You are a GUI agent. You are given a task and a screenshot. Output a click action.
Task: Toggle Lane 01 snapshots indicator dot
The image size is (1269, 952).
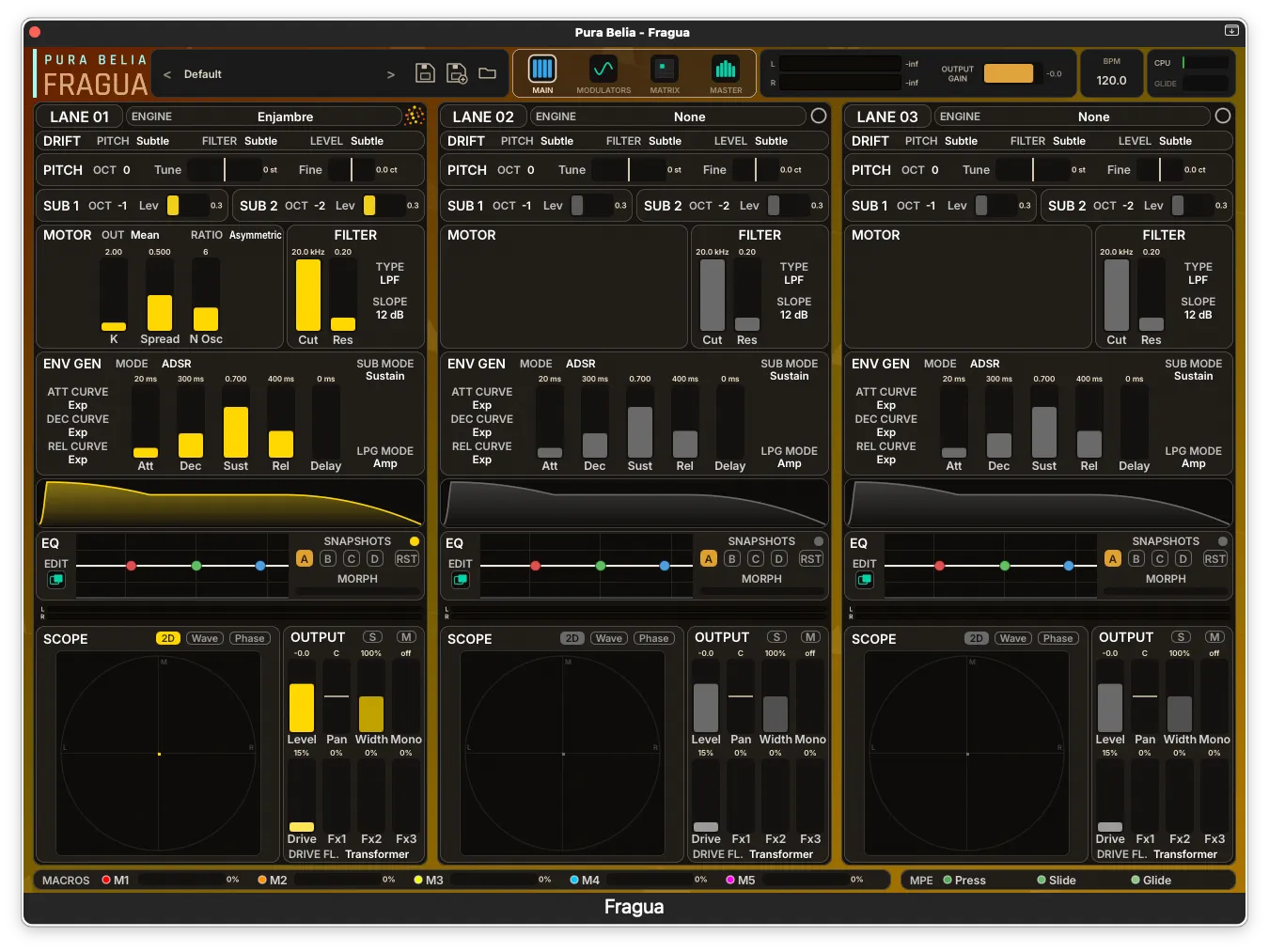click(x=415, y=541)
